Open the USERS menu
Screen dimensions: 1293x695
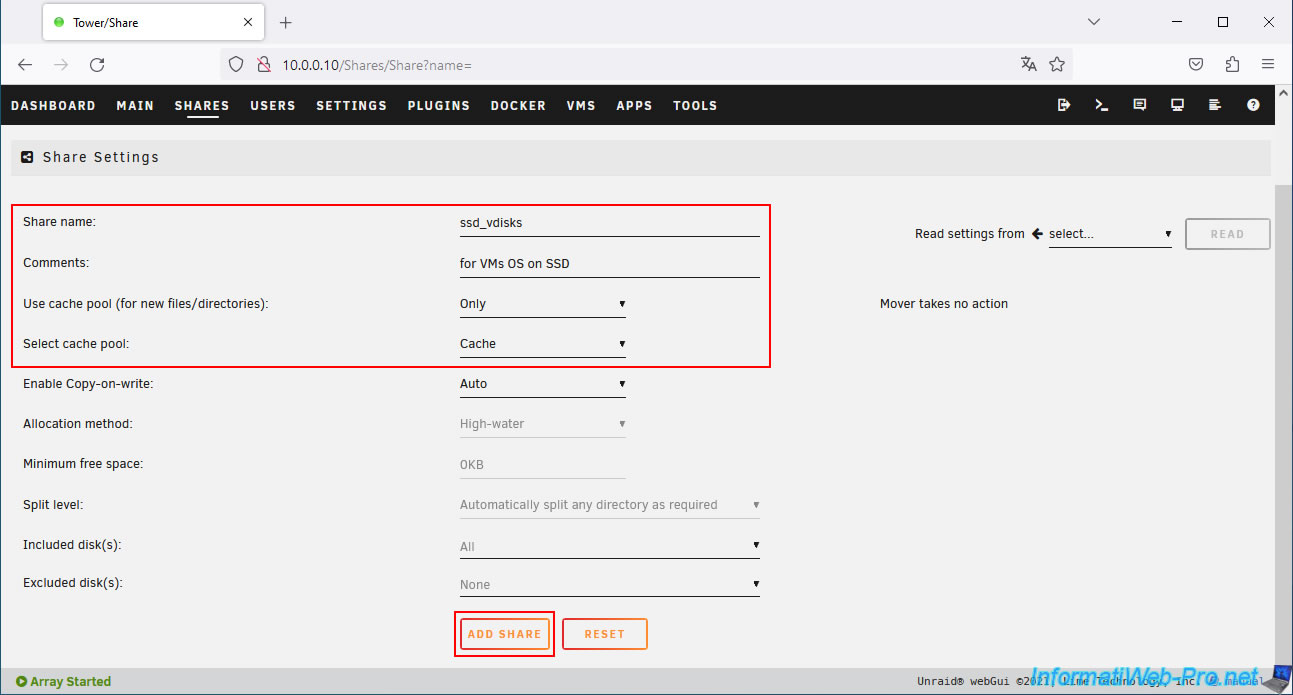(x=273, y=105)
